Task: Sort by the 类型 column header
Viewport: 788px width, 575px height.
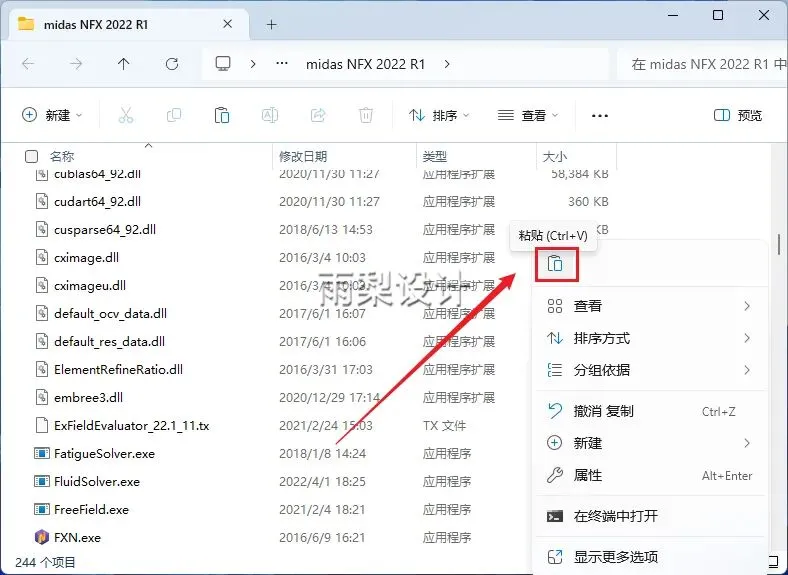Action: (435, 156)
